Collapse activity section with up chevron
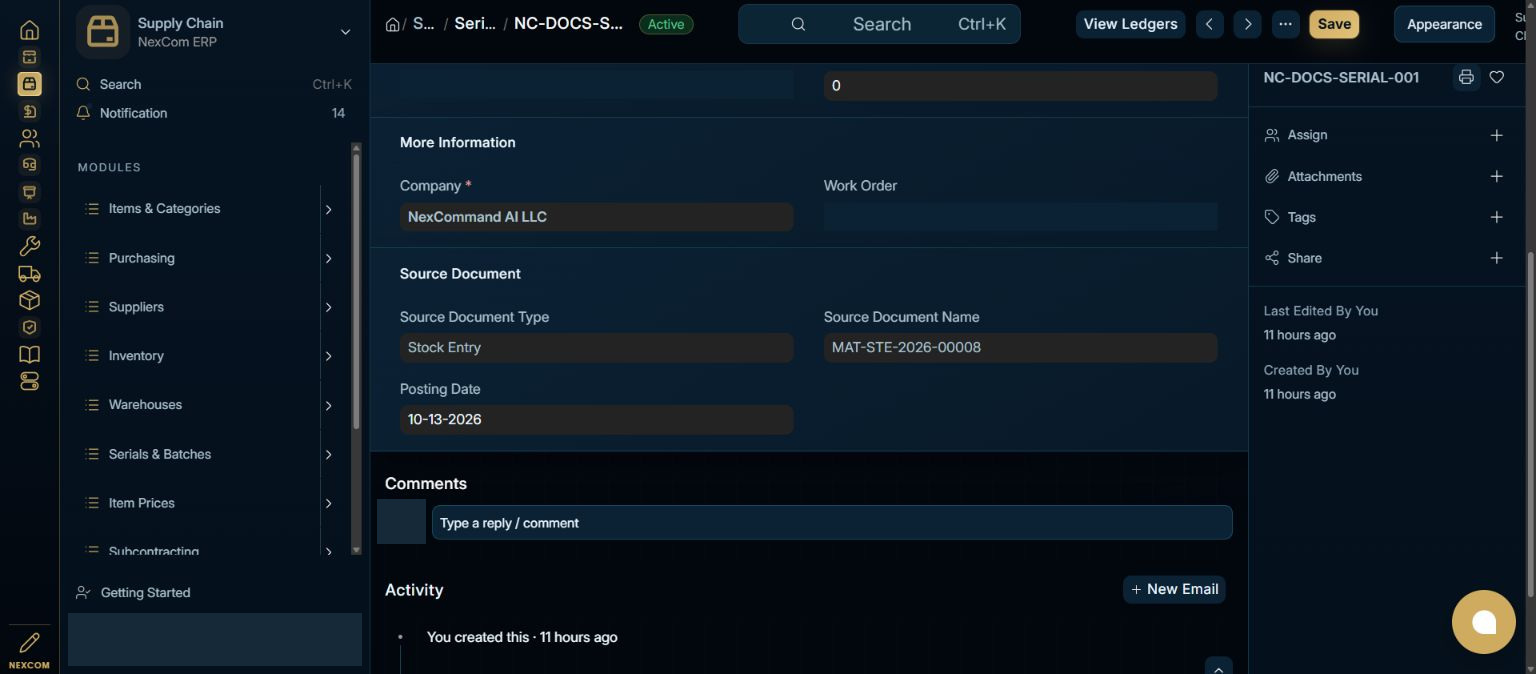This screenshot has height=674, width=1536. (x=1218, y=666)
